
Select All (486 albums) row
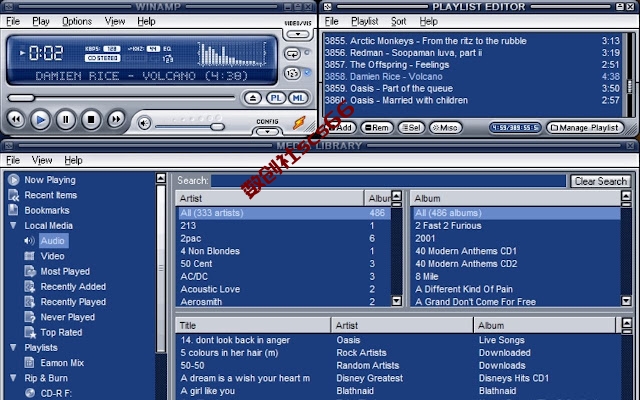[x=516, y=213]
